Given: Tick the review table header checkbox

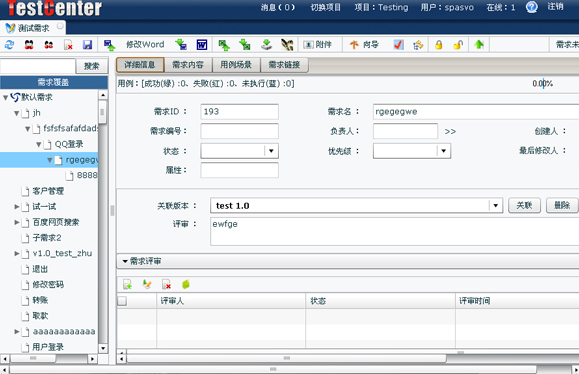Looking at the screenshot, I should [122, 301].
